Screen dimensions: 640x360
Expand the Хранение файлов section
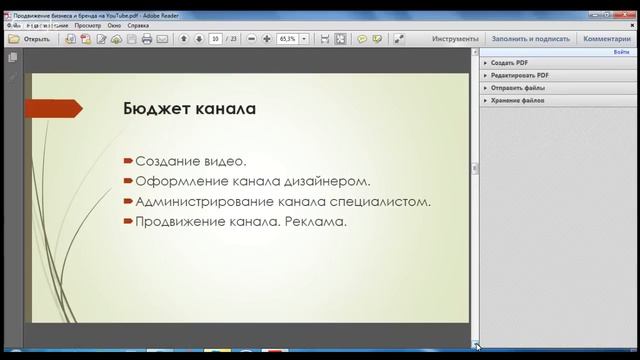point(558,100)
